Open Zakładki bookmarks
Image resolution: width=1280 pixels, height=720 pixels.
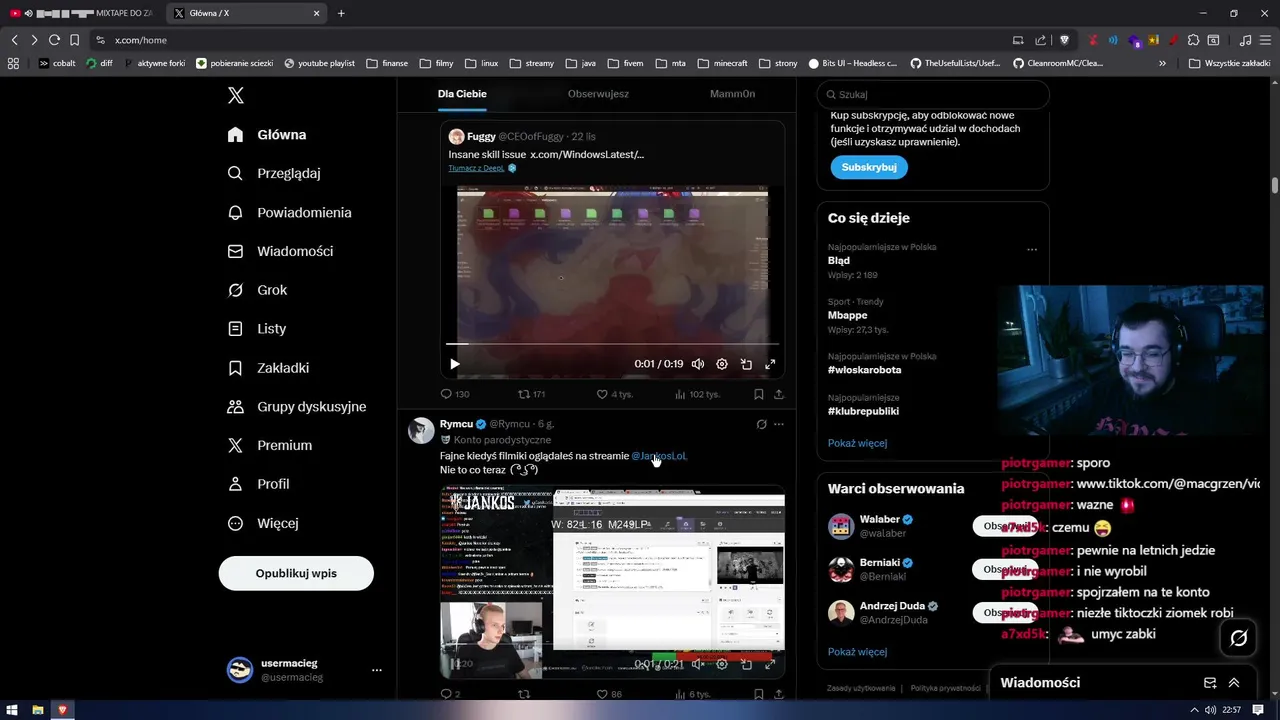268,368
